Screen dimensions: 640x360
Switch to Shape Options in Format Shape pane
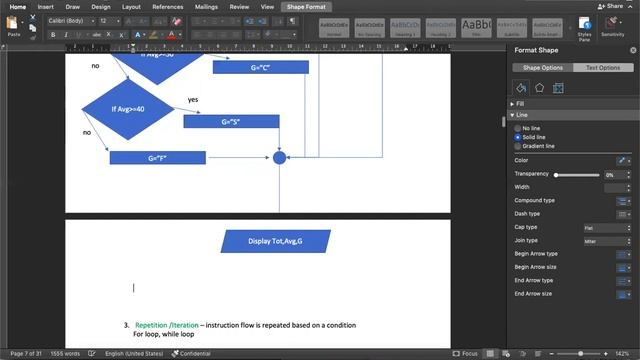coord(543,68)
